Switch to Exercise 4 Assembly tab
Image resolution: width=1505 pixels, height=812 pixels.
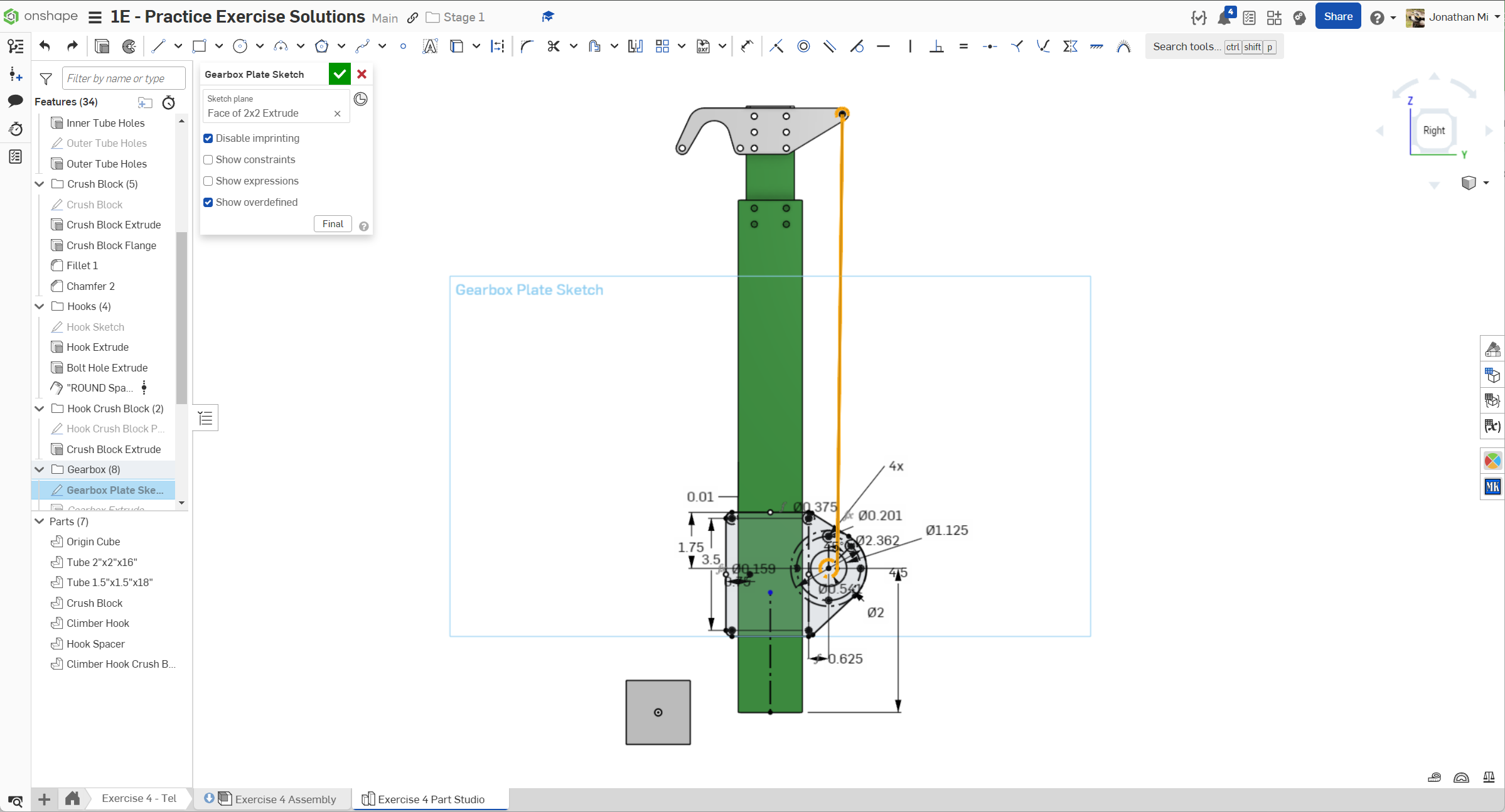285,799
